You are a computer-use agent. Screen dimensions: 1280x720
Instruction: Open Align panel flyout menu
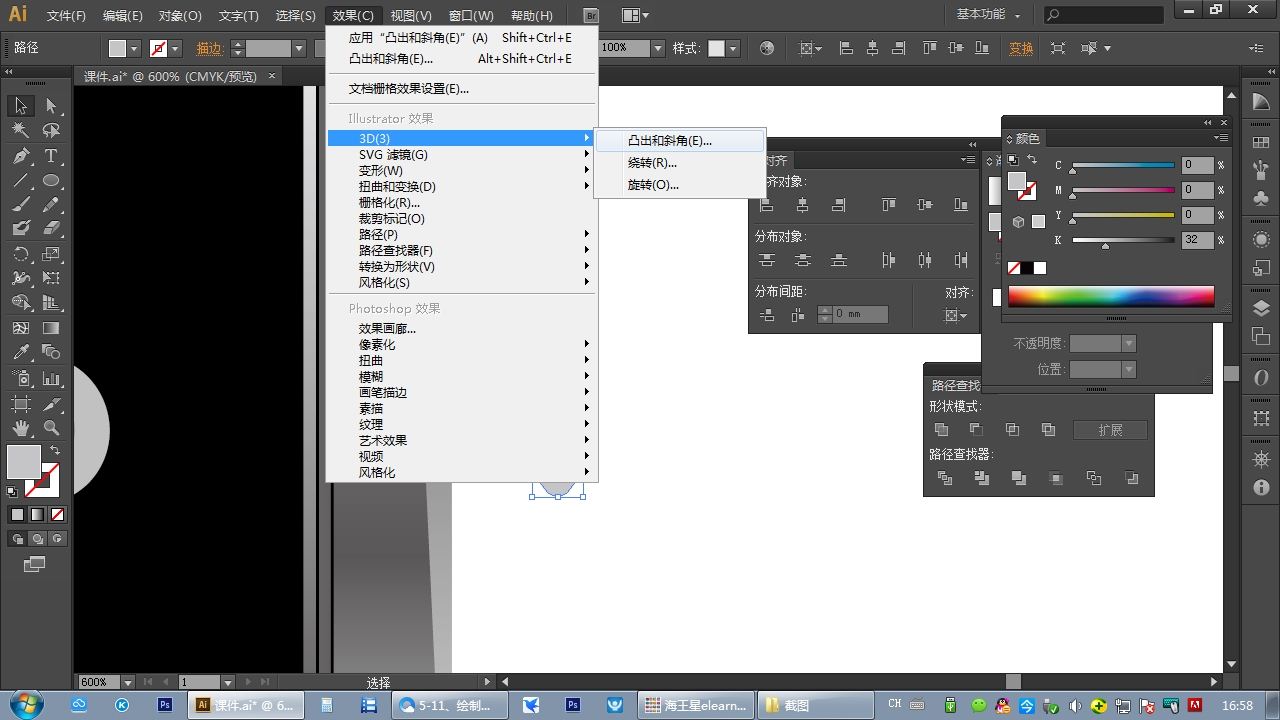click(967, 160)
